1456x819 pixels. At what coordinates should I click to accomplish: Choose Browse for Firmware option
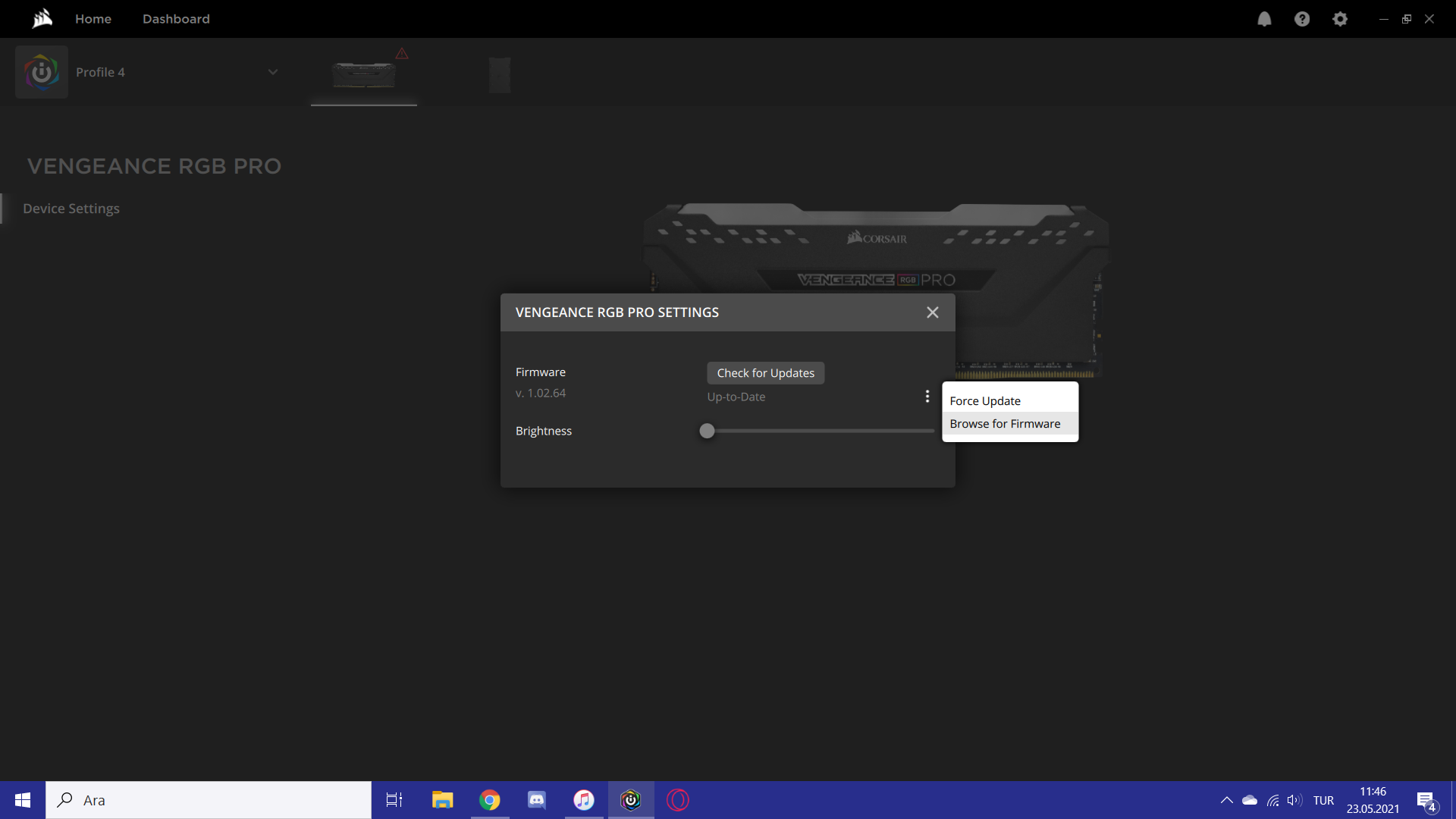click(1010, 423)
